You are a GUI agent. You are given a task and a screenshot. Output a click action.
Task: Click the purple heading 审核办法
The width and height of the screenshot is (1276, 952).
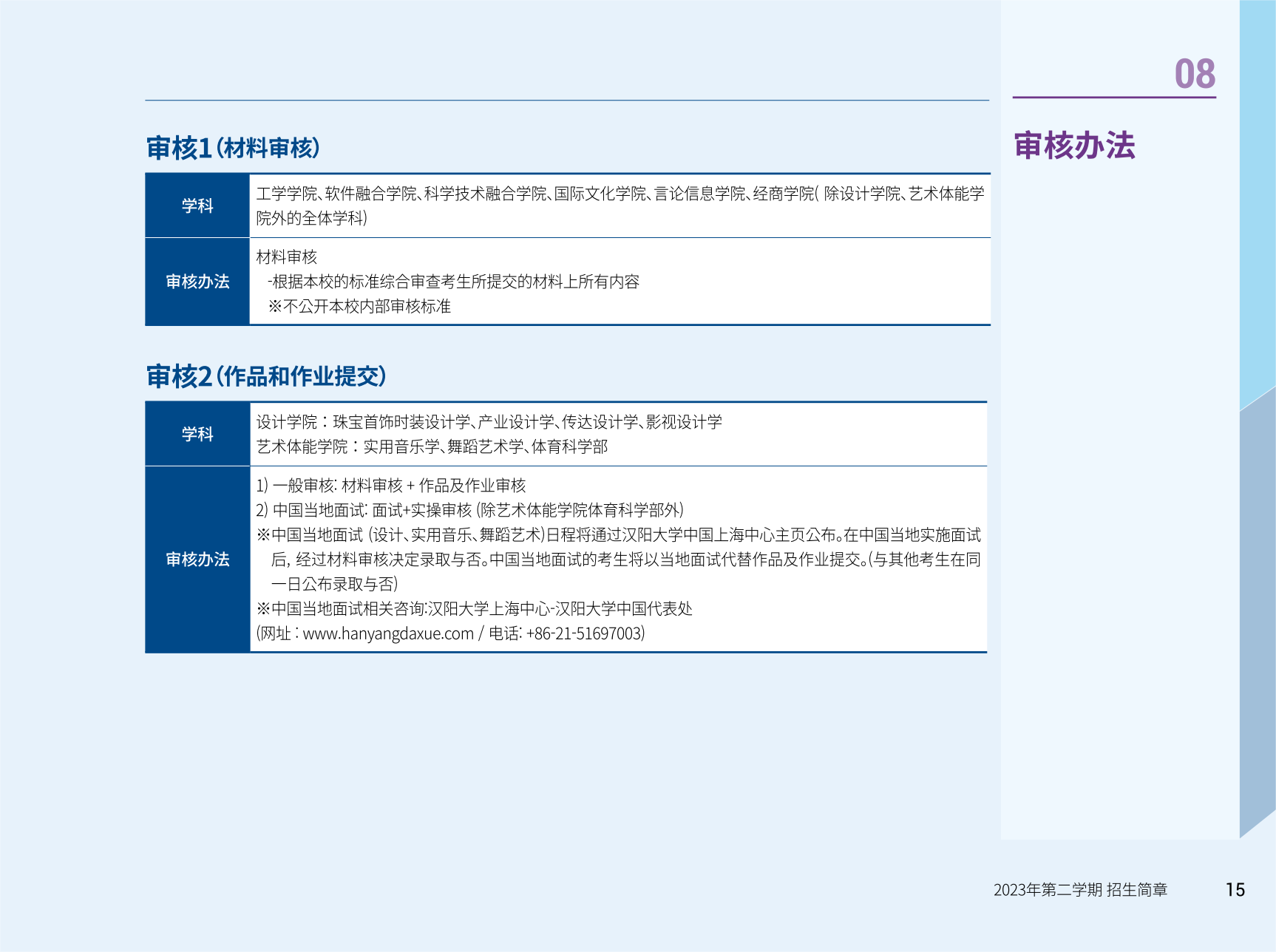coord(1074,146)
